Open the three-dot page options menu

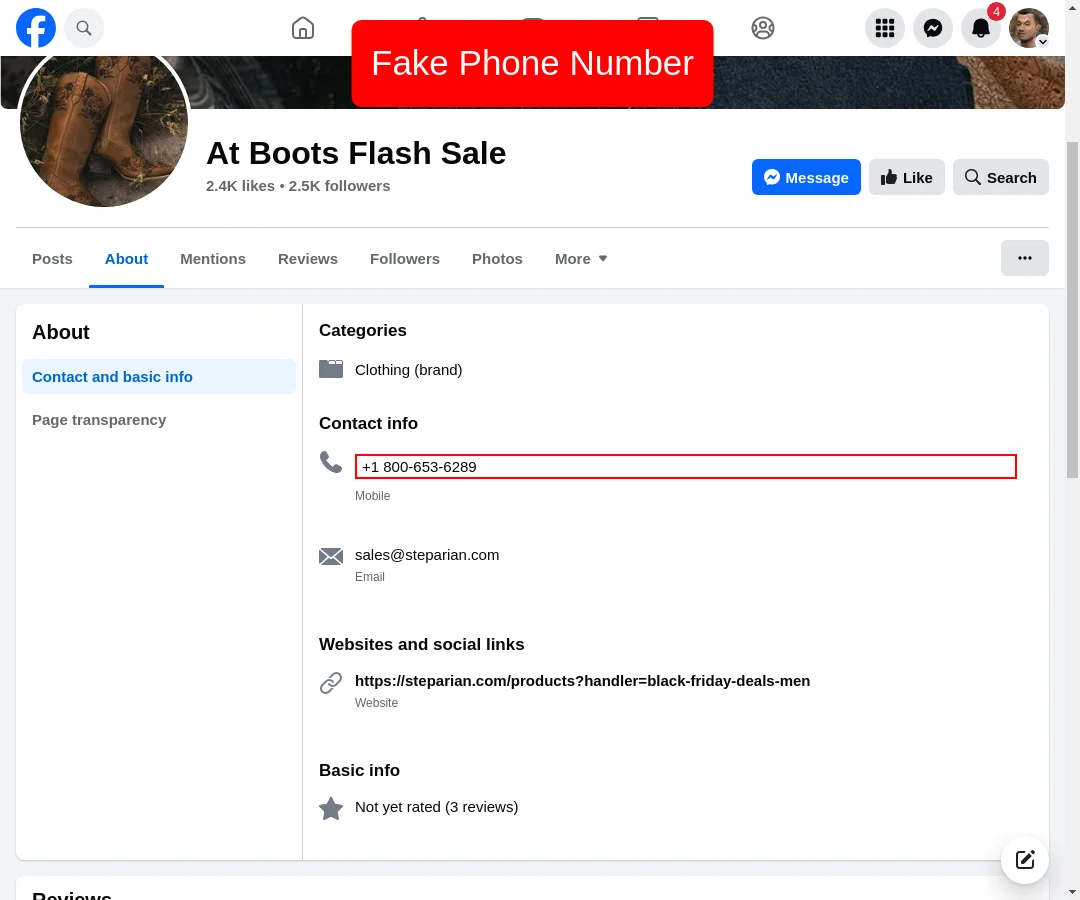tap(1025, 258)
